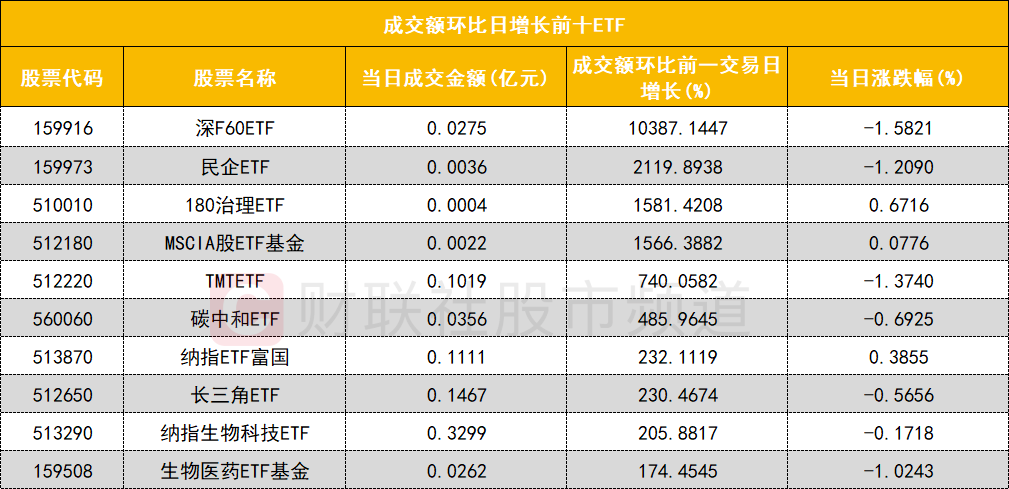Click the price change value -1.0243
This screenshot has width=1009, height=489.
896,470
